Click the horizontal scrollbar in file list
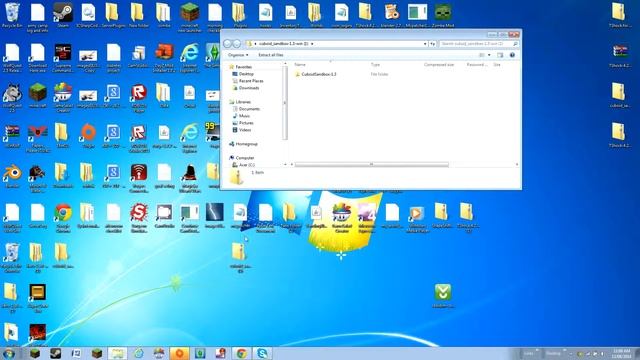640x360 pixels. pyautogui.click(x=371, y=164)
